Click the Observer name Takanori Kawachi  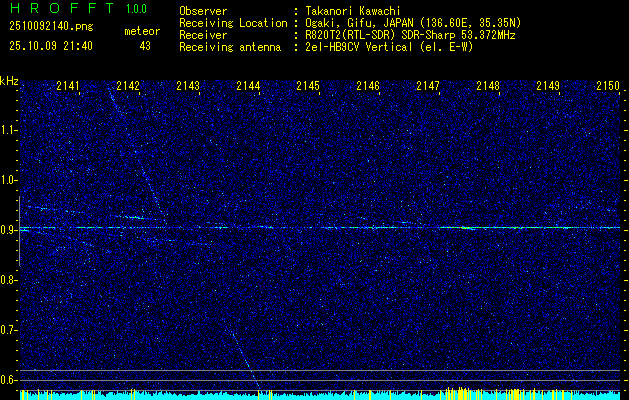click(x=353, y=11)
